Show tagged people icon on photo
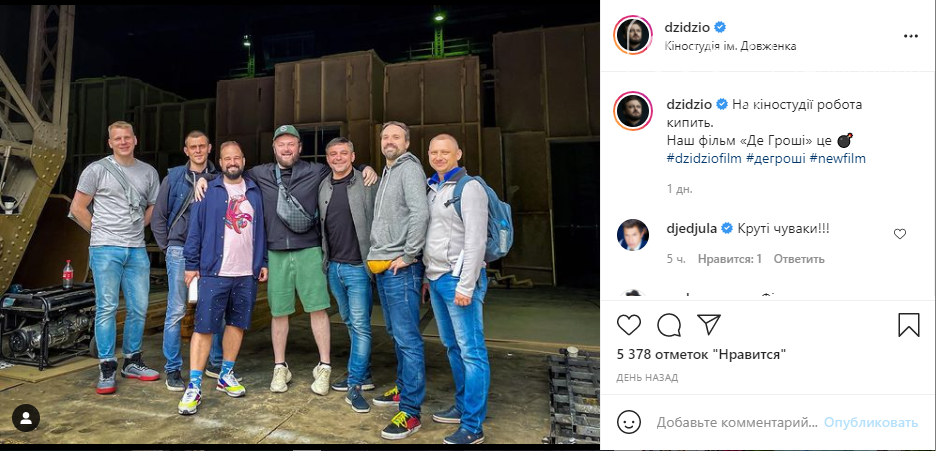This screenshot has width=936, height=451. tap(26, 418)
